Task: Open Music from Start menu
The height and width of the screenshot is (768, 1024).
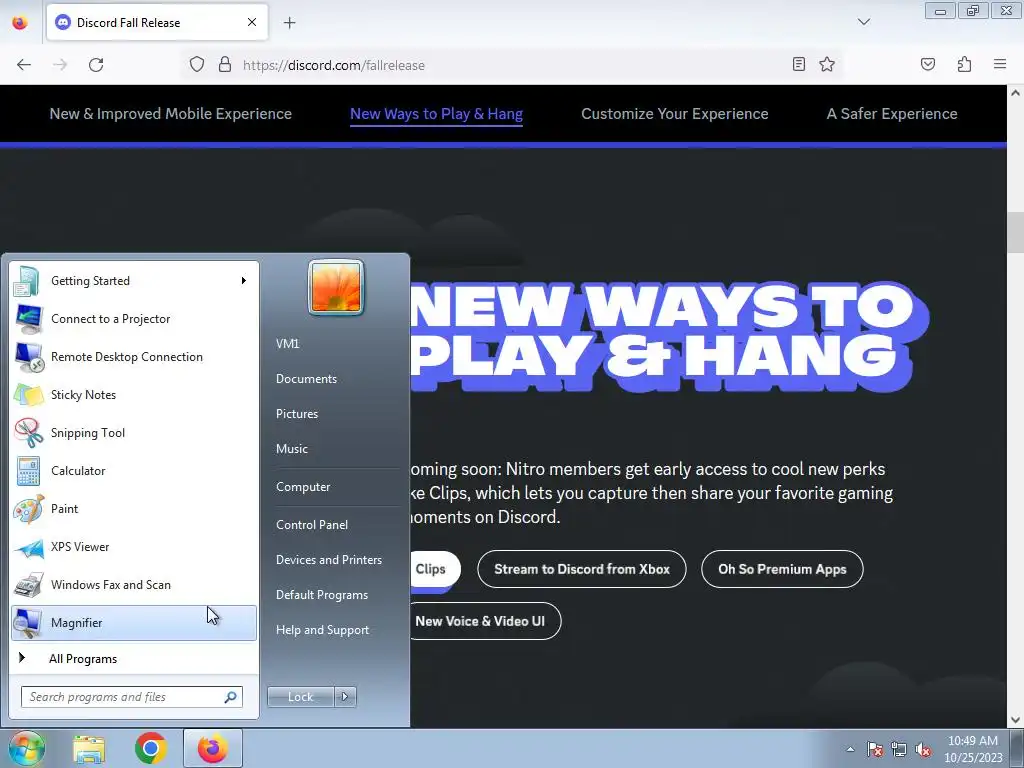Action: pyautogui.click(x=292, y=449)
